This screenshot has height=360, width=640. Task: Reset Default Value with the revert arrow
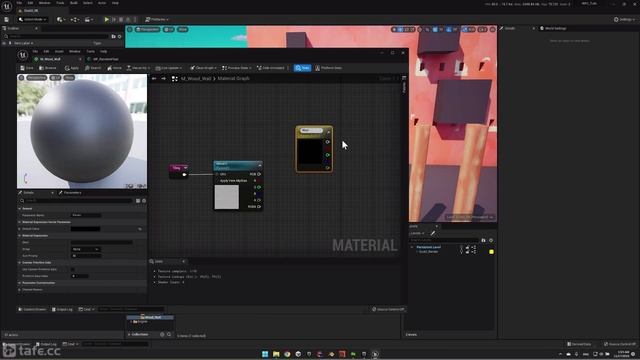pyautogui.click(x=140, y=229)
